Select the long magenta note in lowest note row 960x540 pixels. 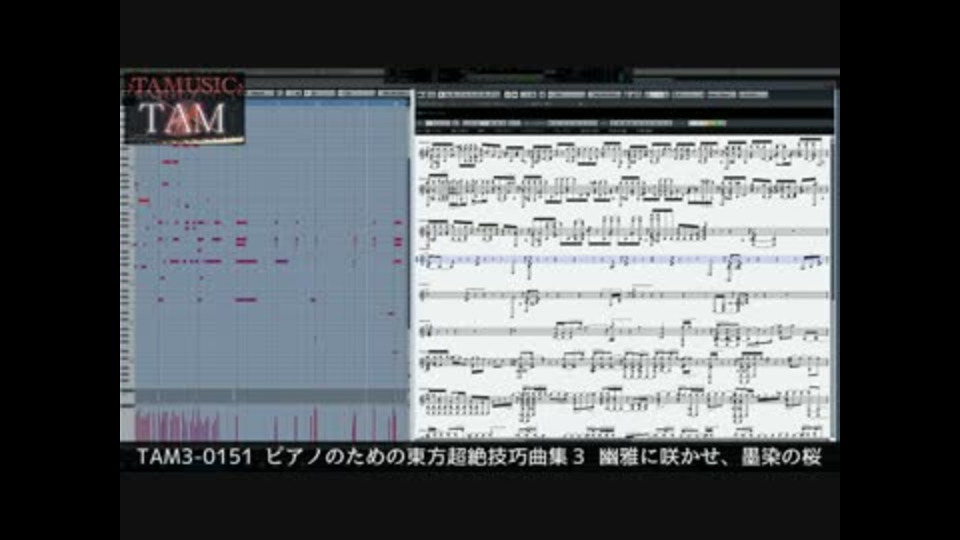(x=246, y=300)
